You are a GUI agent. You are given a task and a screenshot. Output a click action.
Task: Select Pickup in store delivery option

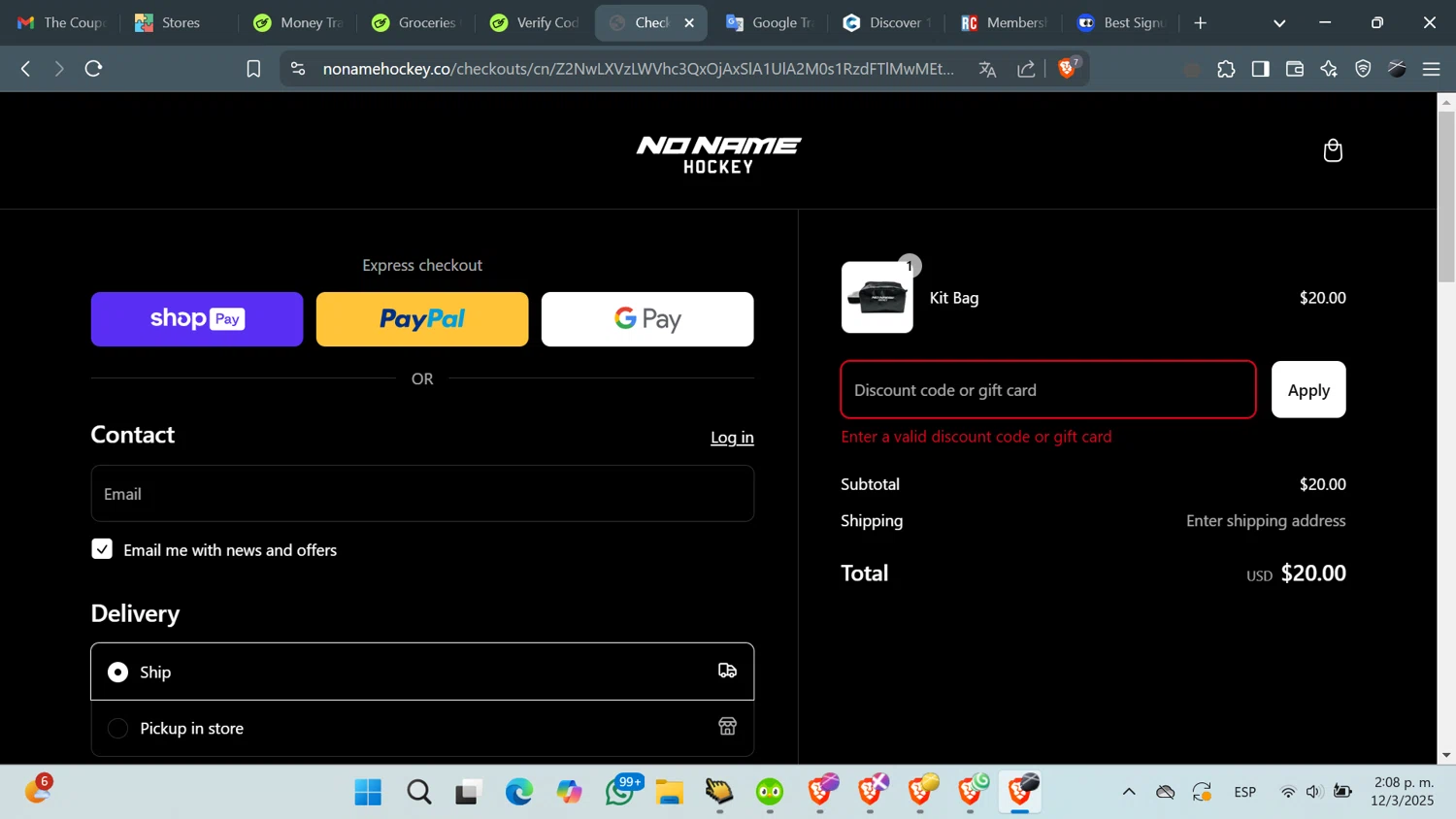coord(422,728)
